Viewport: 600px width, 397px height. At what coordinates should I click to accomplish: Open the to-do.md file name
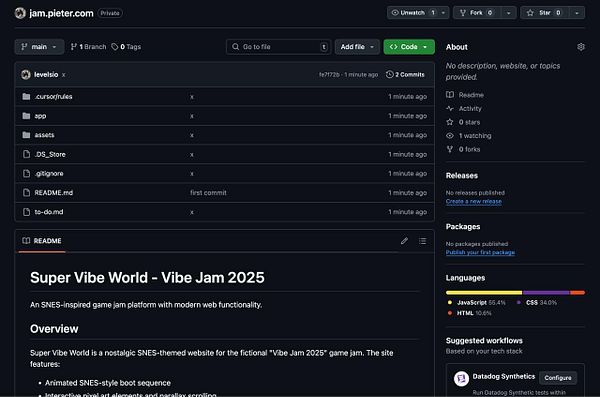(49, 212)
